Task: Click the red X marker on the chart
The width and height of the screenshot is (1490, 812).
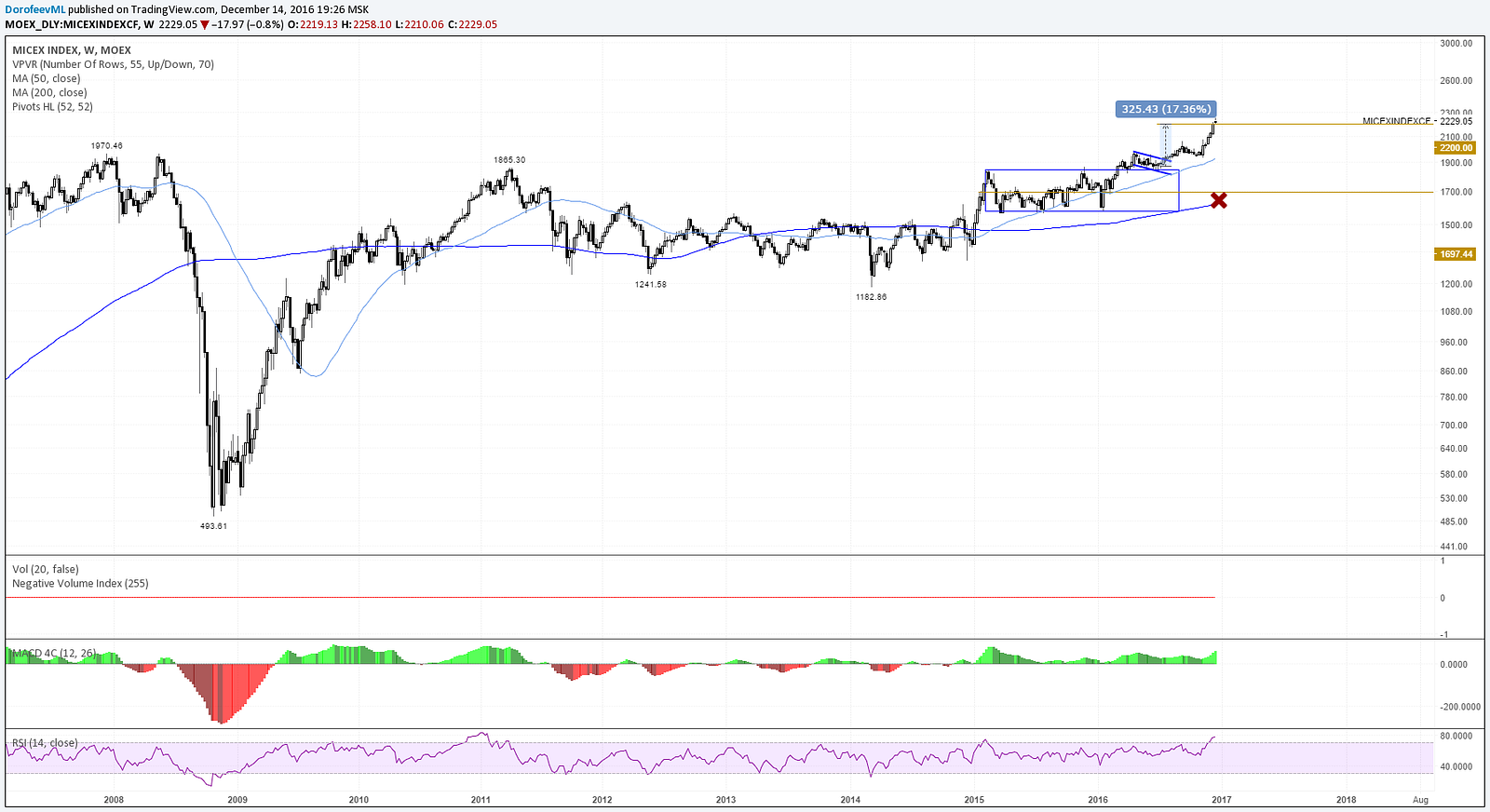Action: click(x=1218, y=200)
